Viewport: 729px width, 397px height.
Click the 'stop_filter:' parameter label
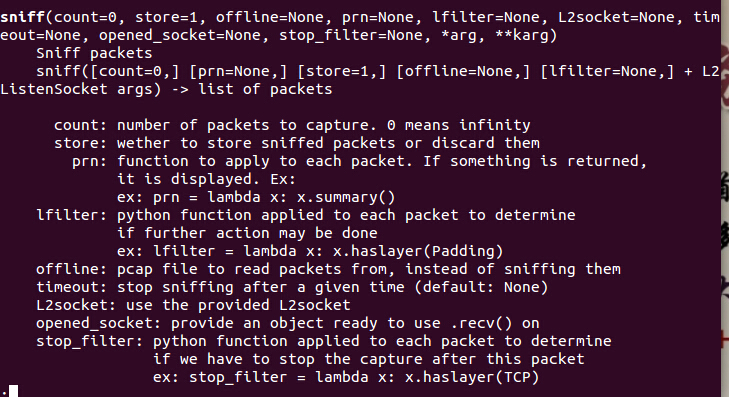click(90, 341)
